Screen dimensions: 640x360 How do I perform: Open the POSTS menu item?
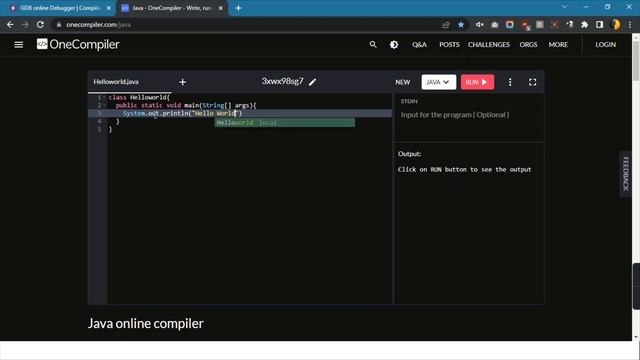[449, 44]
